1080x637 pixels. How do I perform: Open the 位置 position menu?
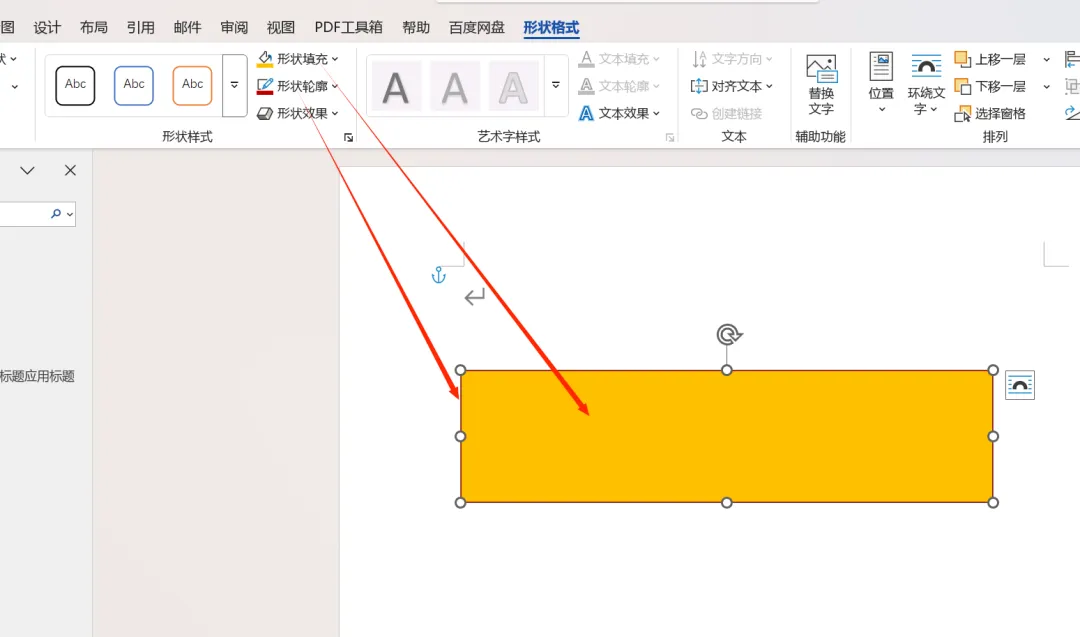881,83
